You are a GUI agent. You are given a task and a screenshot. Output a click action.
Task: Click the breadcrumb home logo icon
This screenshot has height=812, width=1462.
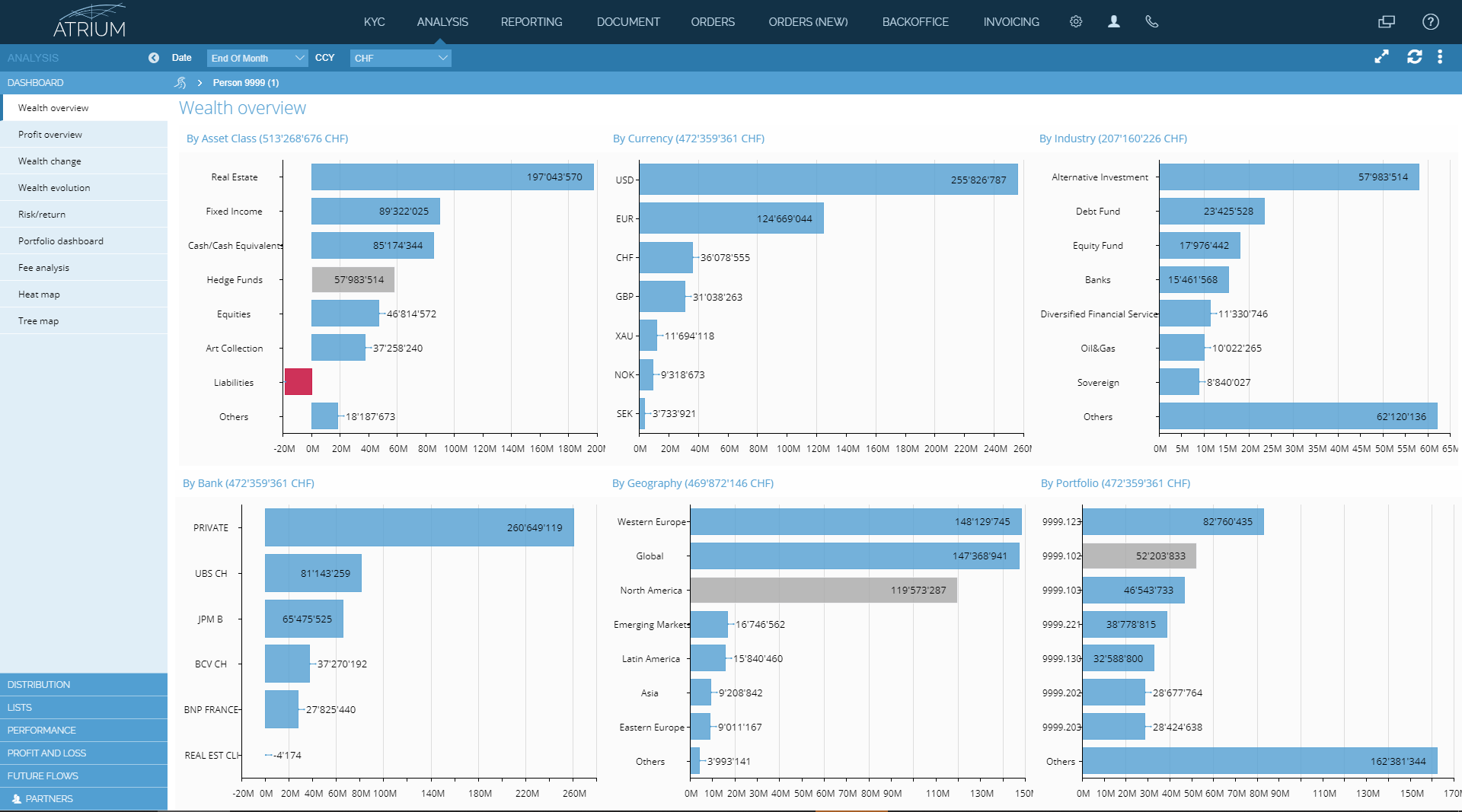(180, 82)
